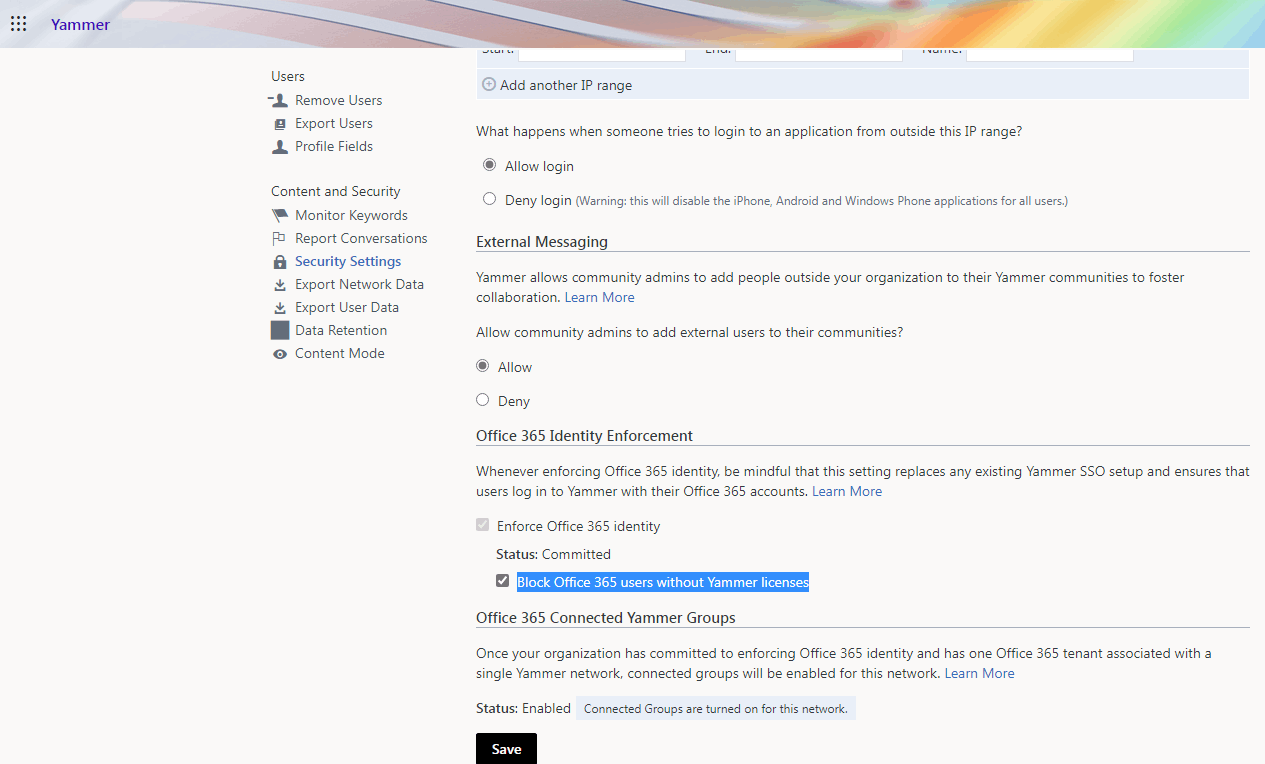The image size is (1265, 764).
Task: Click the Report Conversations flag icon
Action: click(x=280, y=238)
